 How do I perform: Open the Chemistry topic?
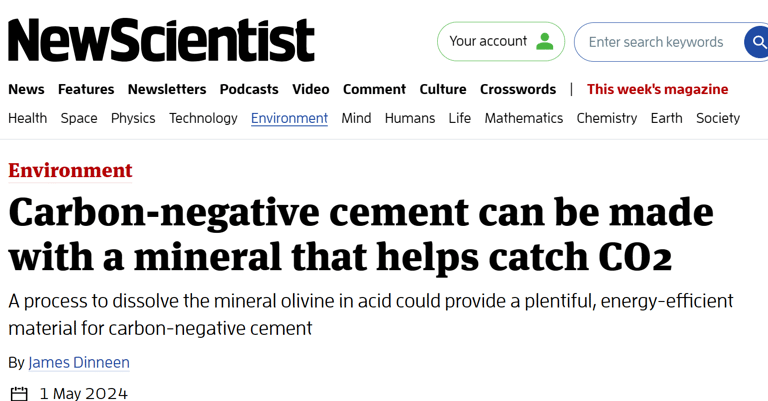(x=606, y=118)
